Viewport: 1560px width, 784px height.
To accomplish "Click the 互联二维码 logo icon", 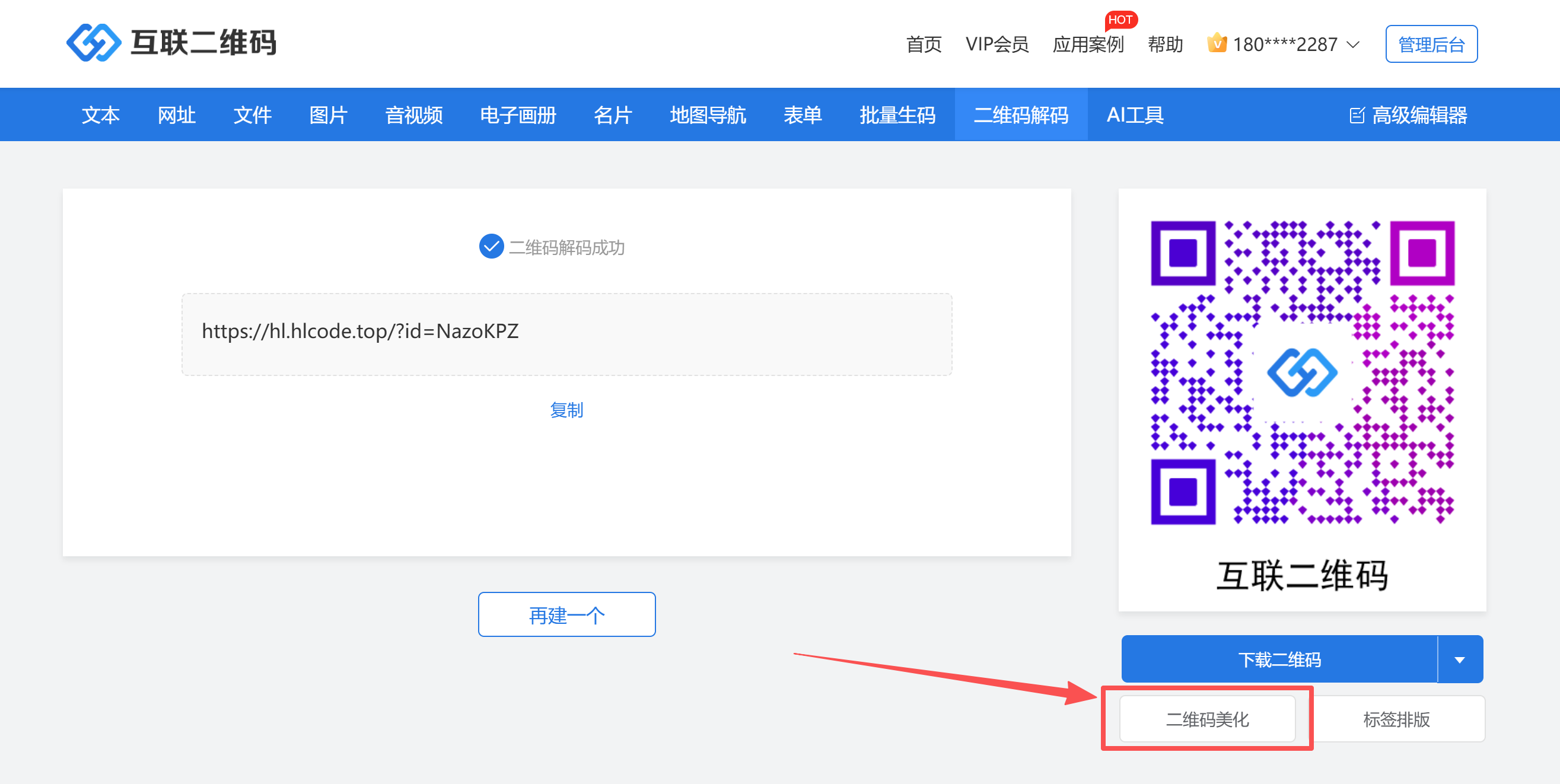I will click(93, 43).
